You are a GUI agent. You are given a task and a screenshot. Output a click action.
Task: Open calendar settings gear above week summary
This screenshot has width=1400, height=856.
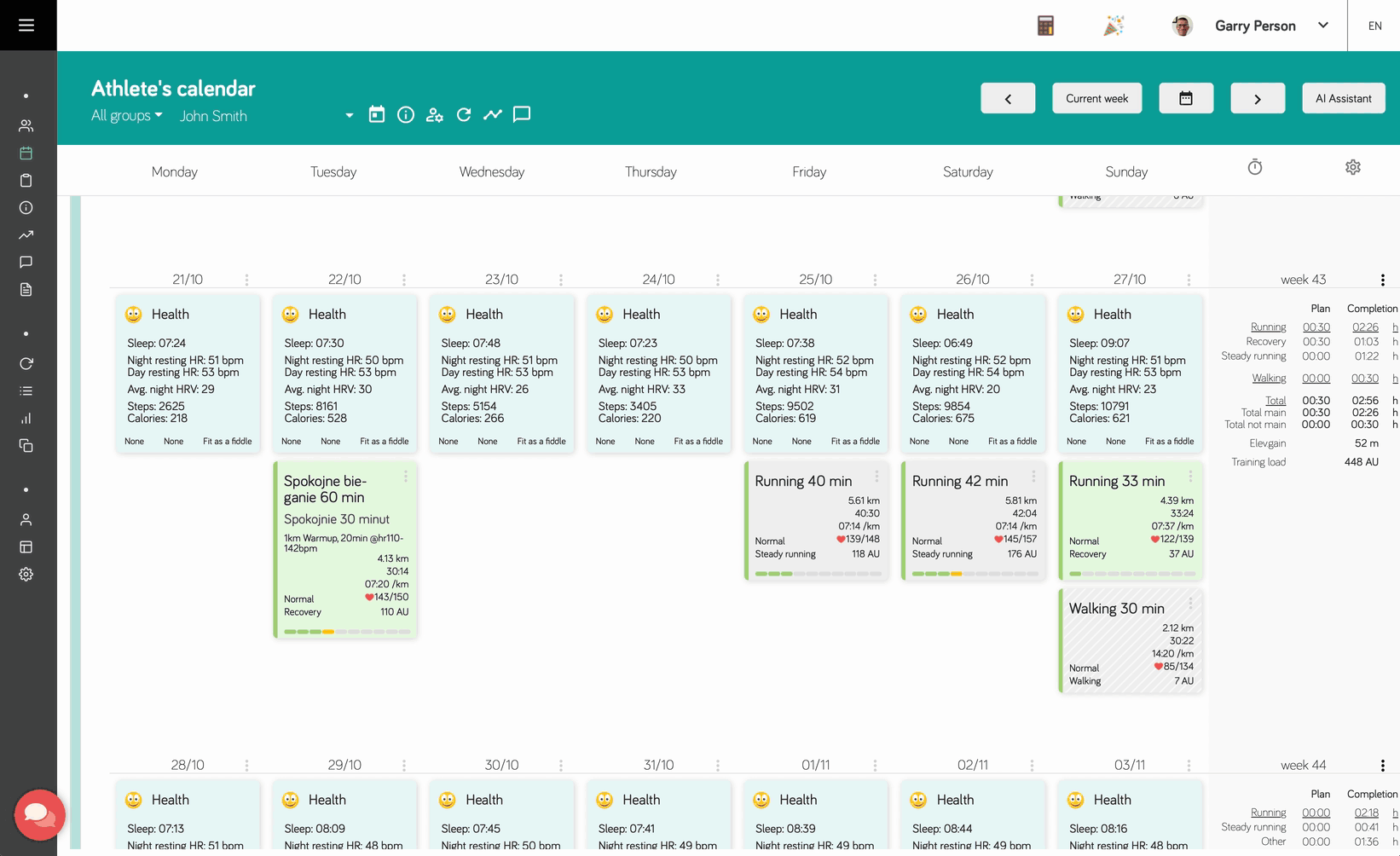(1353, 168)
